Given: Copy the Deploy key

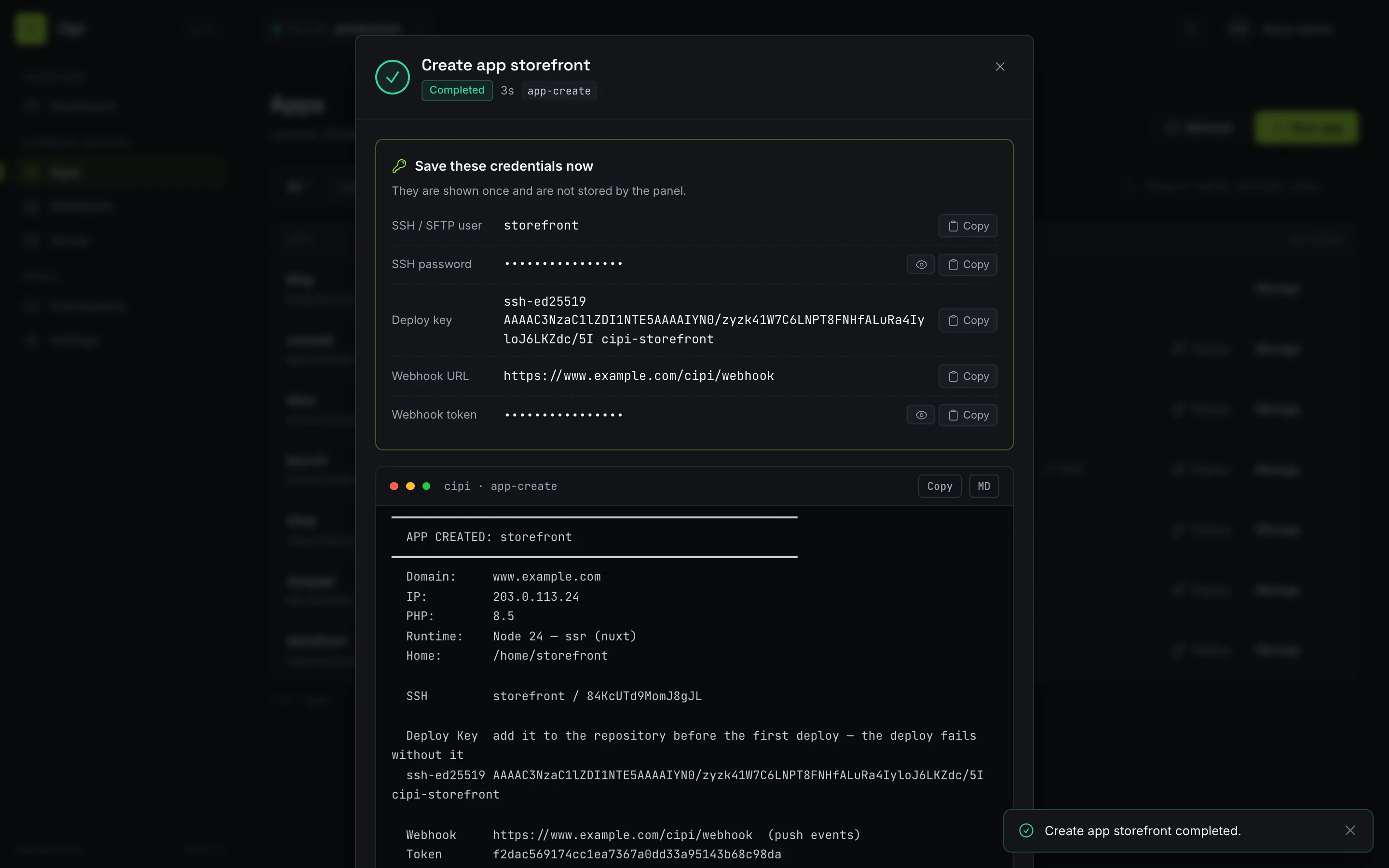Looking at the screenshot, I should (x=967, y=320).
